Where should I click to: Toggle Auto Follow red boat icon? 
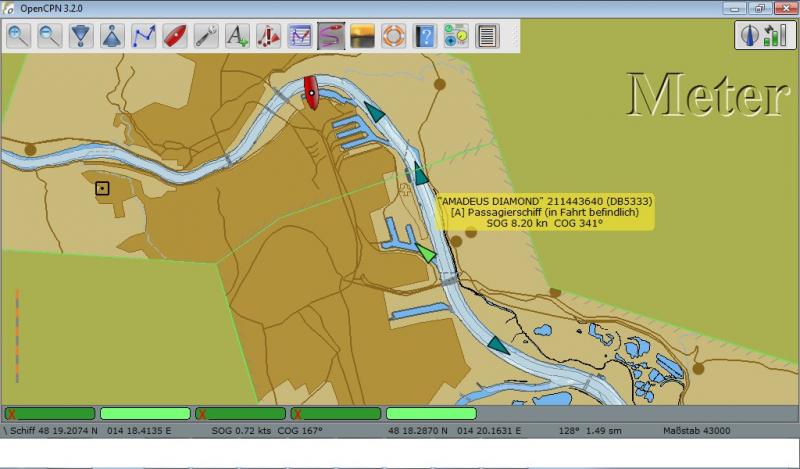tap(174, 37)
